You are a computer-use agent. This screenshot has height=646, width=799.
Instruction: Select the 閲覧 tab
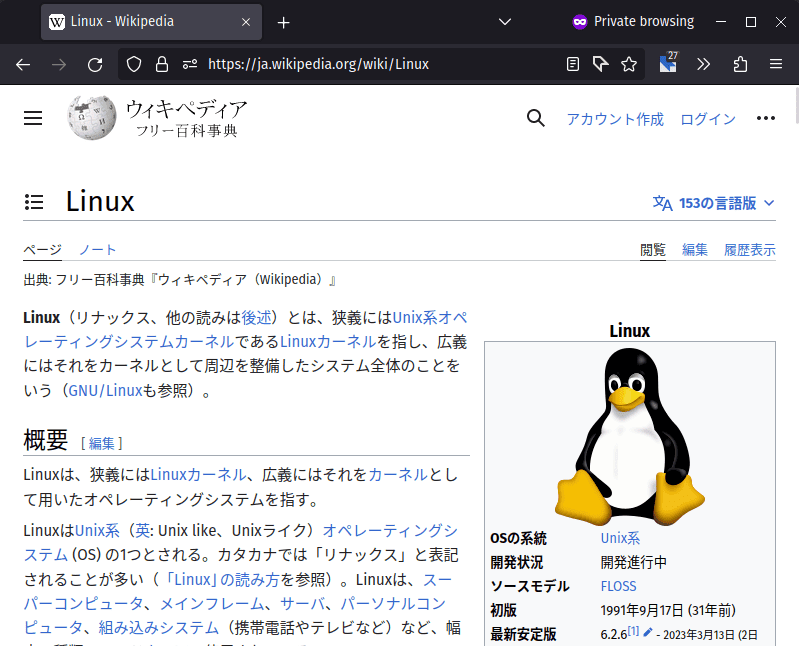[x=653, y=250]
